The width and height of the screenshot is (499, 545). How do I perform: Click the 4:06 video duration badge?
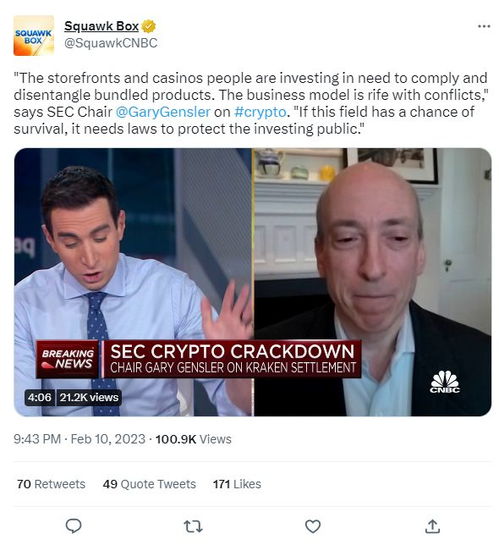coord(40,397)
